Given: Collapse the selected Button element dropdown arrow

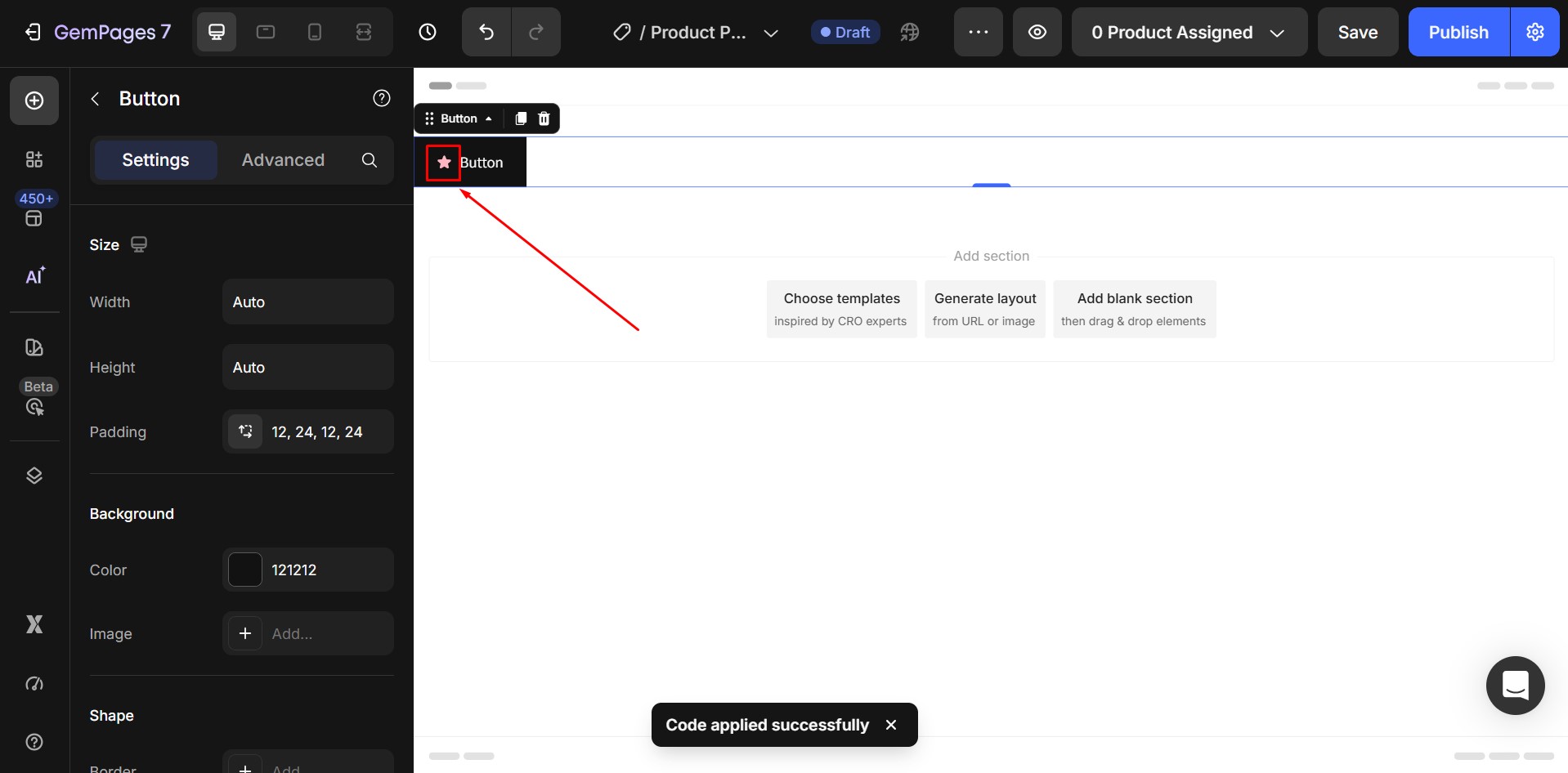Looking at the screenshot, I should tap(488, 118).
